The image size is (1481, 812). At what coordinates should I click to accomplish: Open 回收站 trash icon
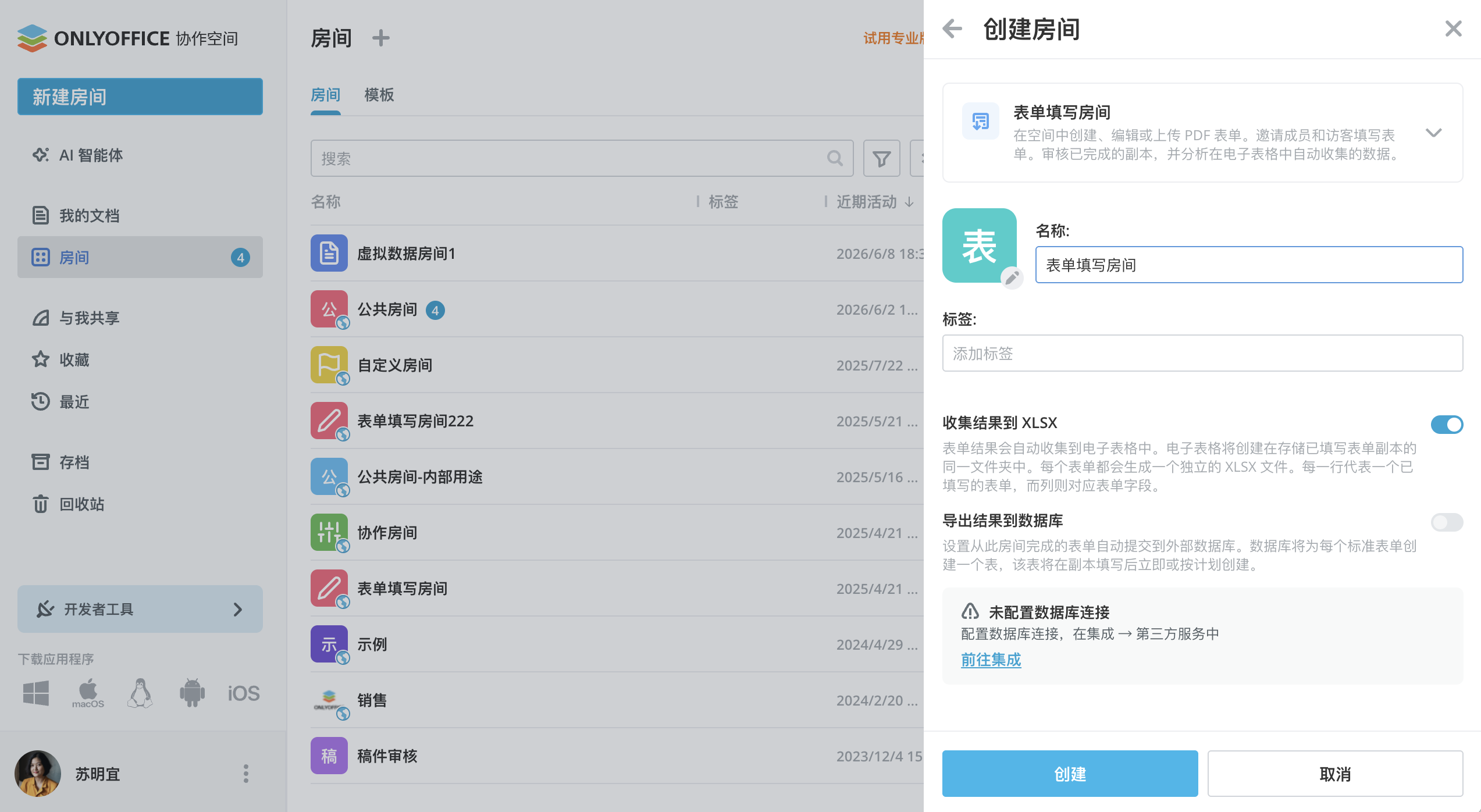pos(40,504)
